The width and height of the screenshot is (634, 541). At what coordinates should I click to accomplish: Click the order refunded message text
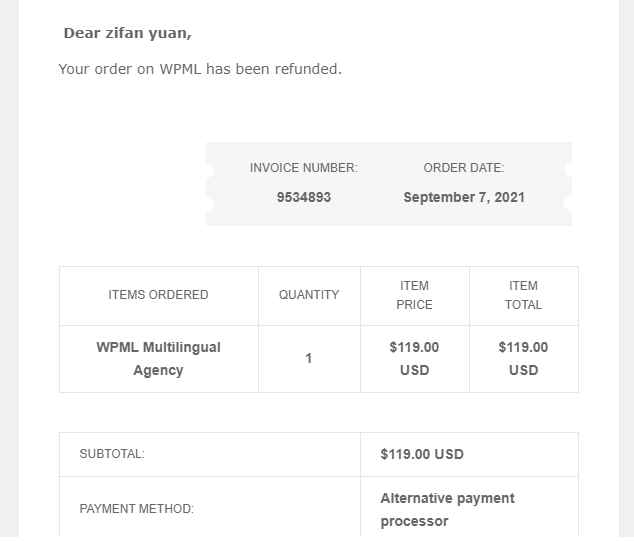coord(200,69)
